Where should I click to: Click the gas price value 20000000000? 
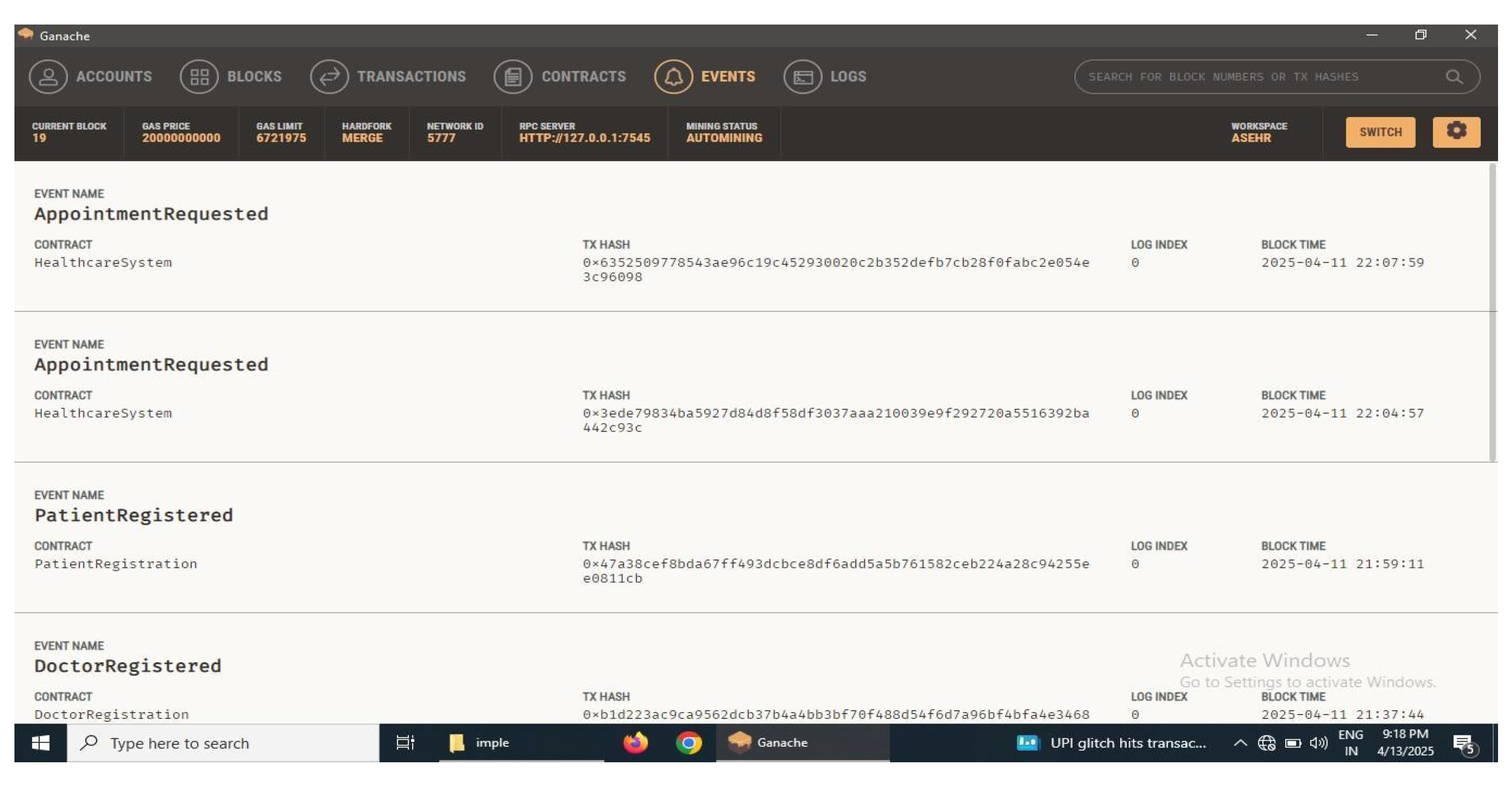181,138
